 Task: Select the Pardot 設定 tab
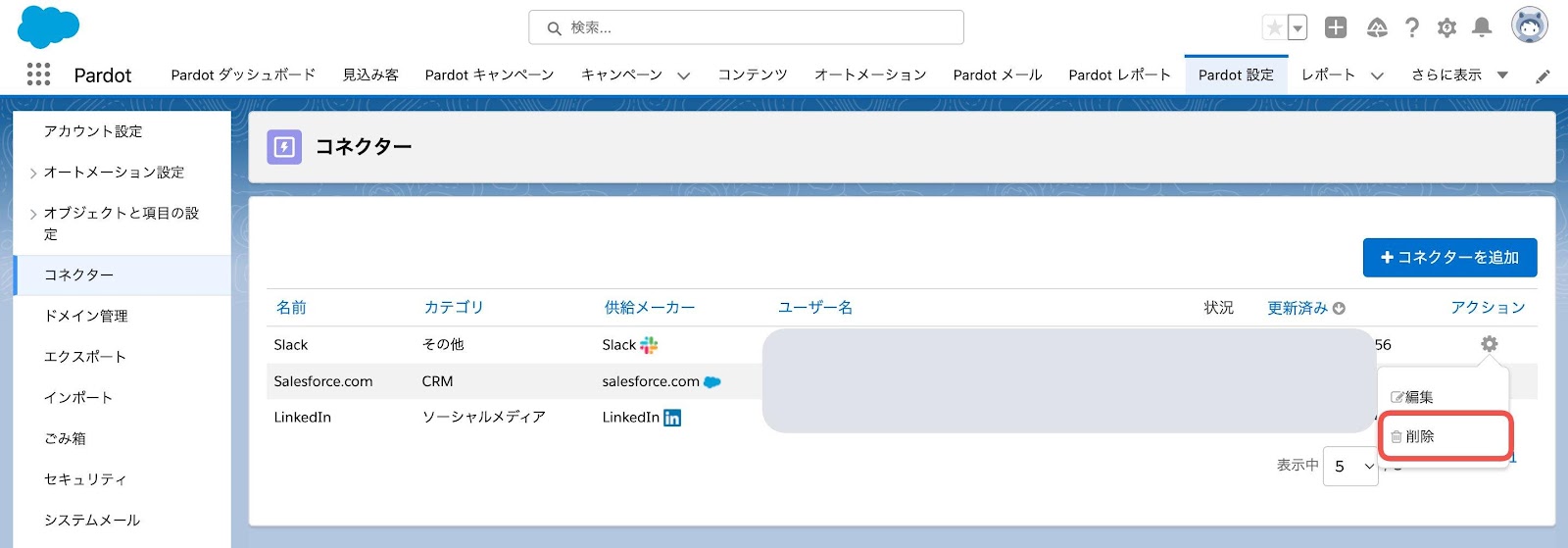[x=1236, y=75]
